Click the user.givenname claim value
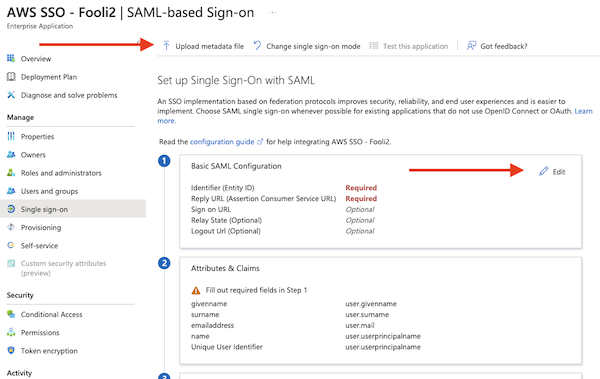 coord(371,304)
